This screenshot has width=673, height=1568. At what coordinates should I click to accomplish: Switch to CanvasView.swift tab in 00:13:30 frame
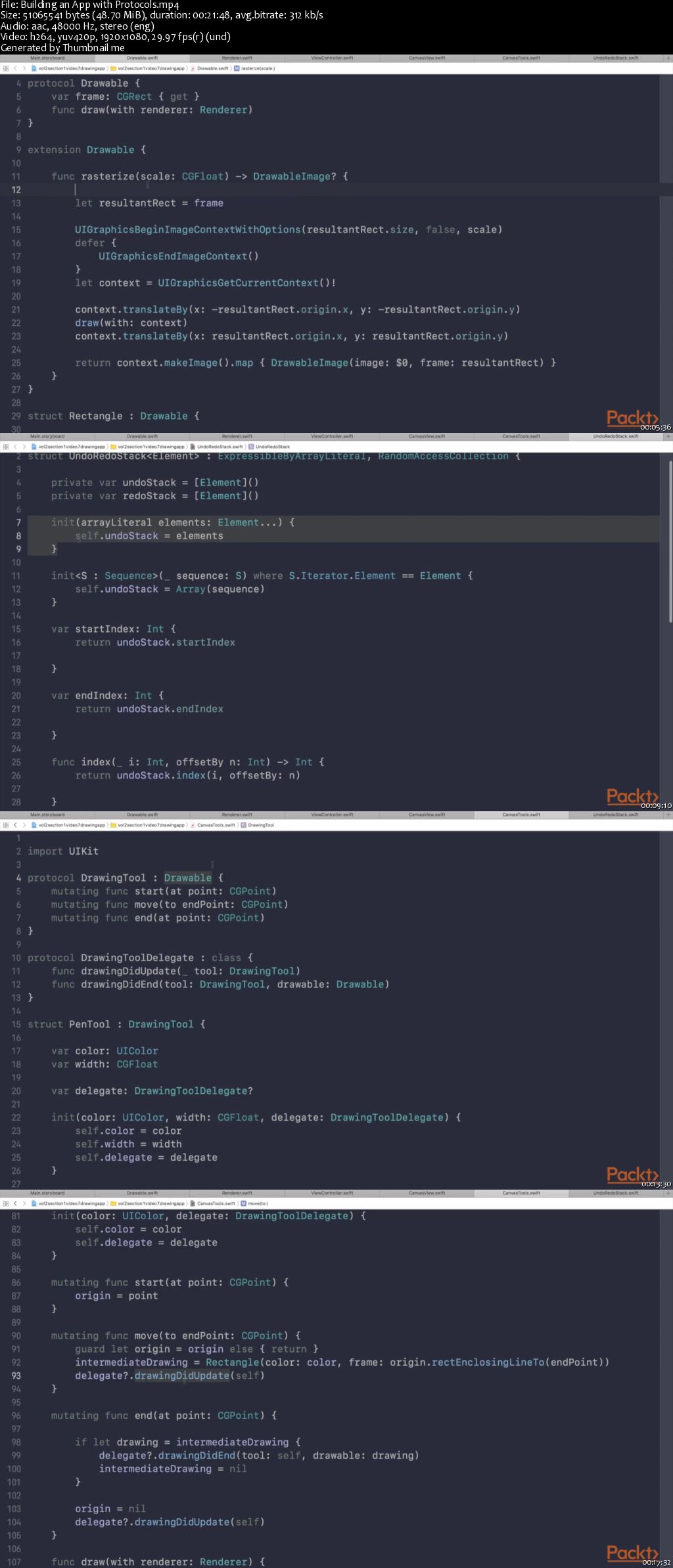(427, 815)
